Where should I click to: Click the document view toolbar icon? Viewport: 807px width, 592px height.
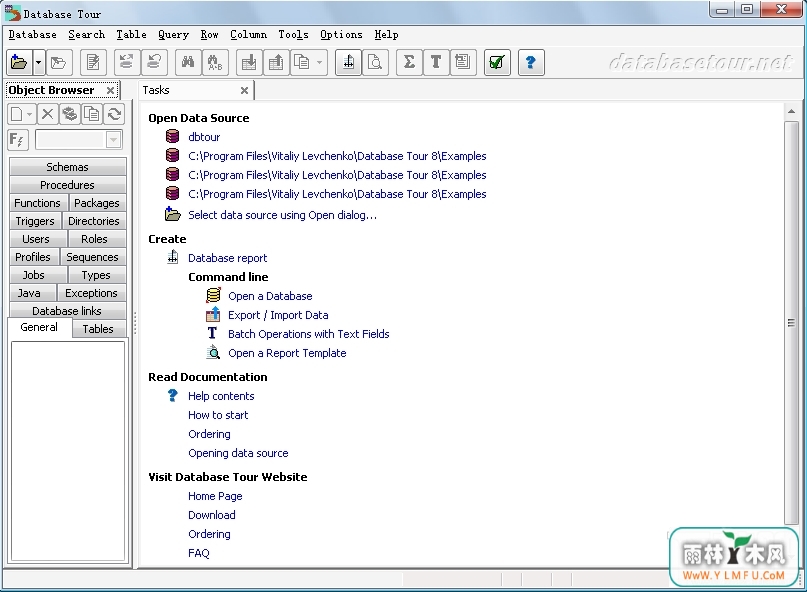pyautogui.click(x=463, y=63)
